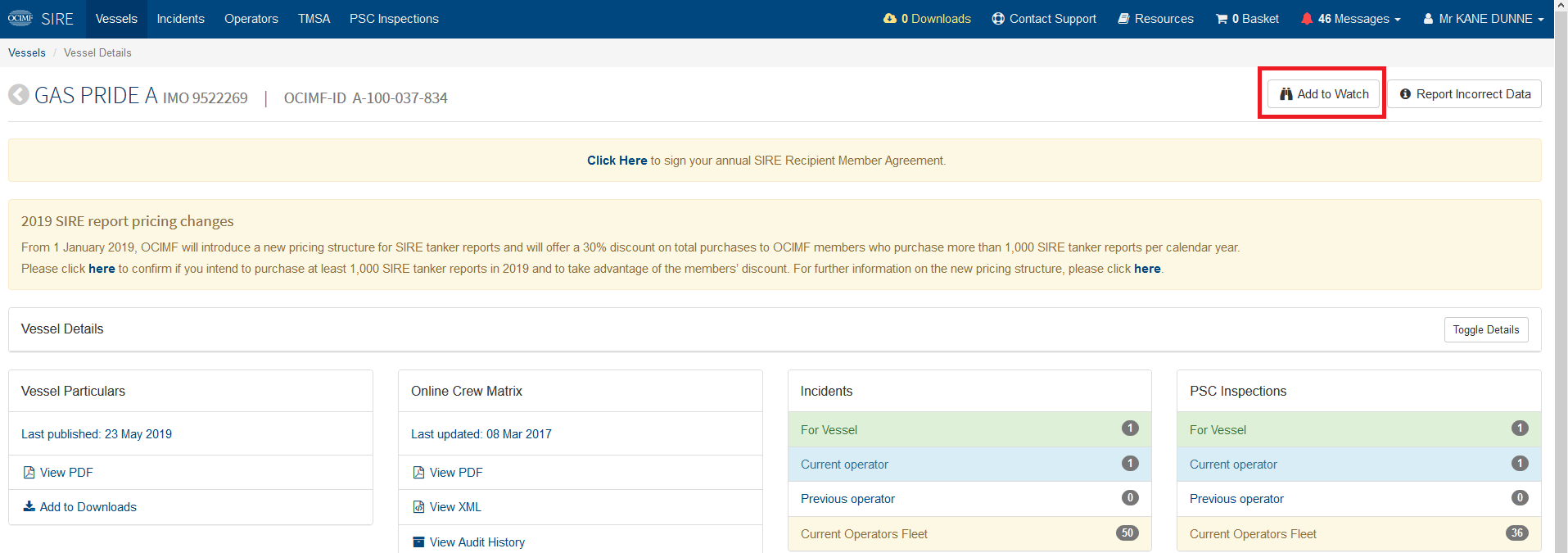The width and height of the screenshot is (1568, 553).
Task: Click the OCIMF-ID A-100-037-834 text
Action: point(366,98)
